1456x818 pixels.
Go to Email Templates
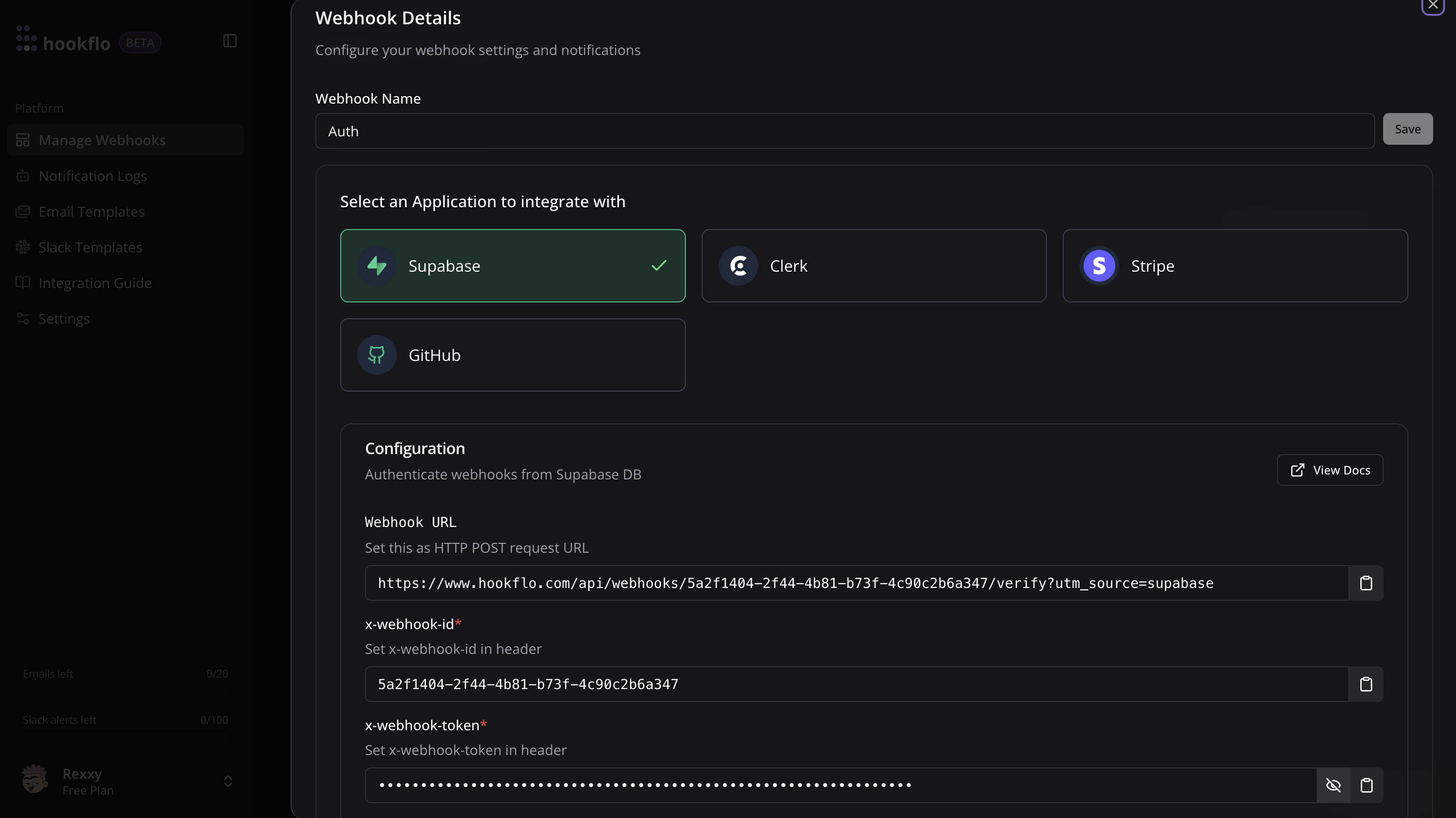[x=92, y=211]
